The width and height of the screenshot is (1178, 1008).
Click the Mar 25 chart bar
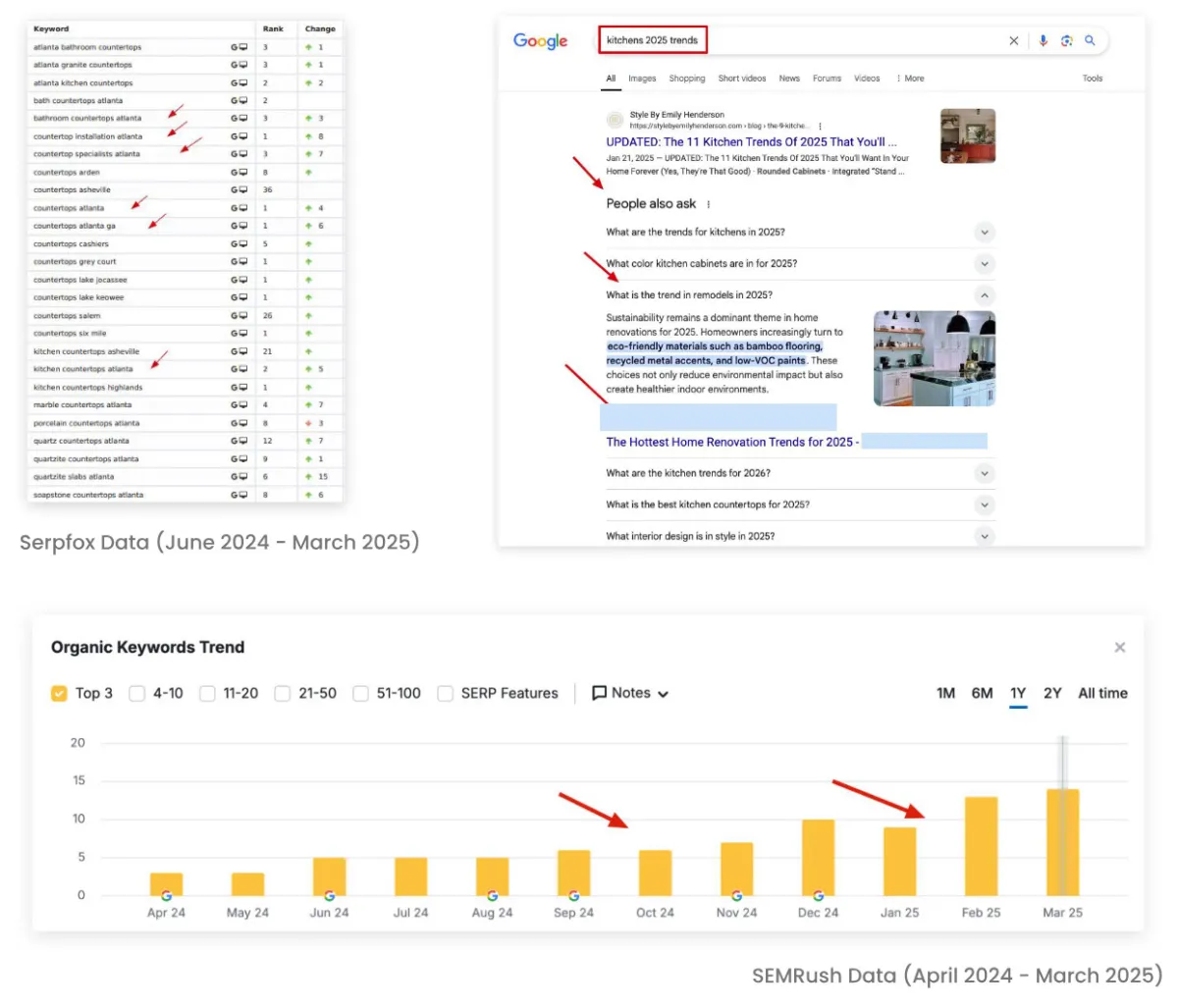point(1062,842)
